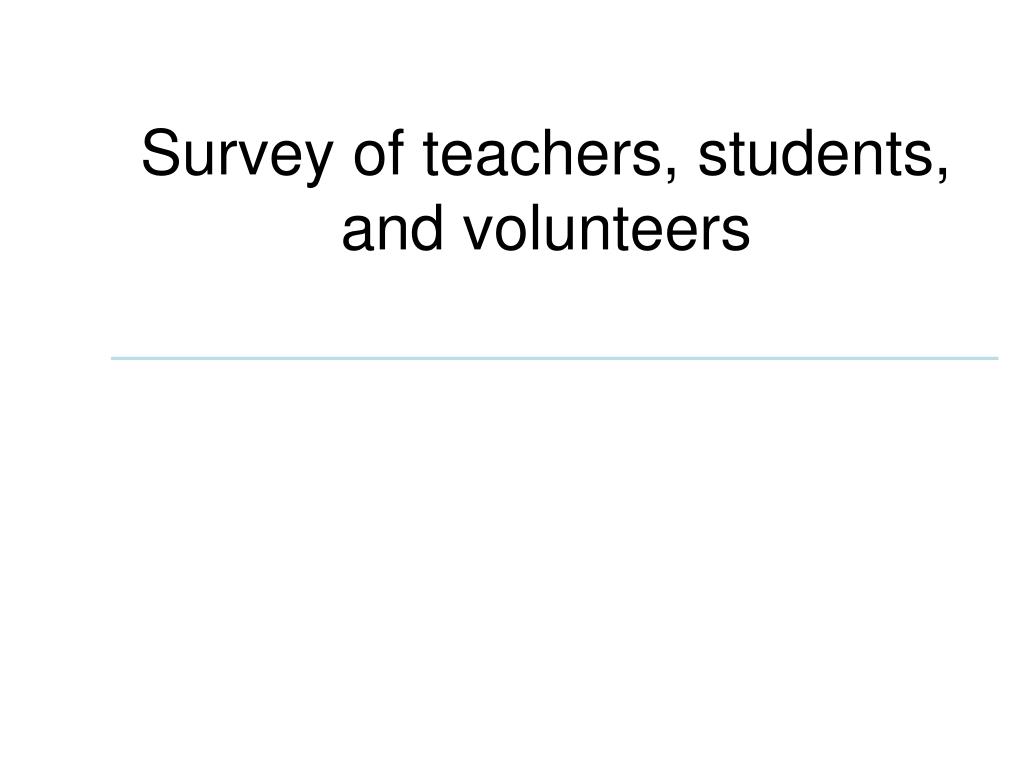This screenshot has height=768, width=1024.
Task: Click the letter "d" in "students"
Action: [x=797, y=153]
